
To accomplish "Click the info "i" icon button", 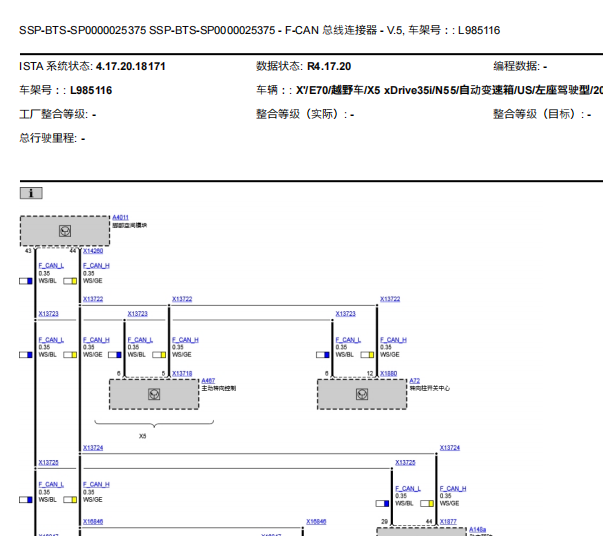I will (31, 193).
